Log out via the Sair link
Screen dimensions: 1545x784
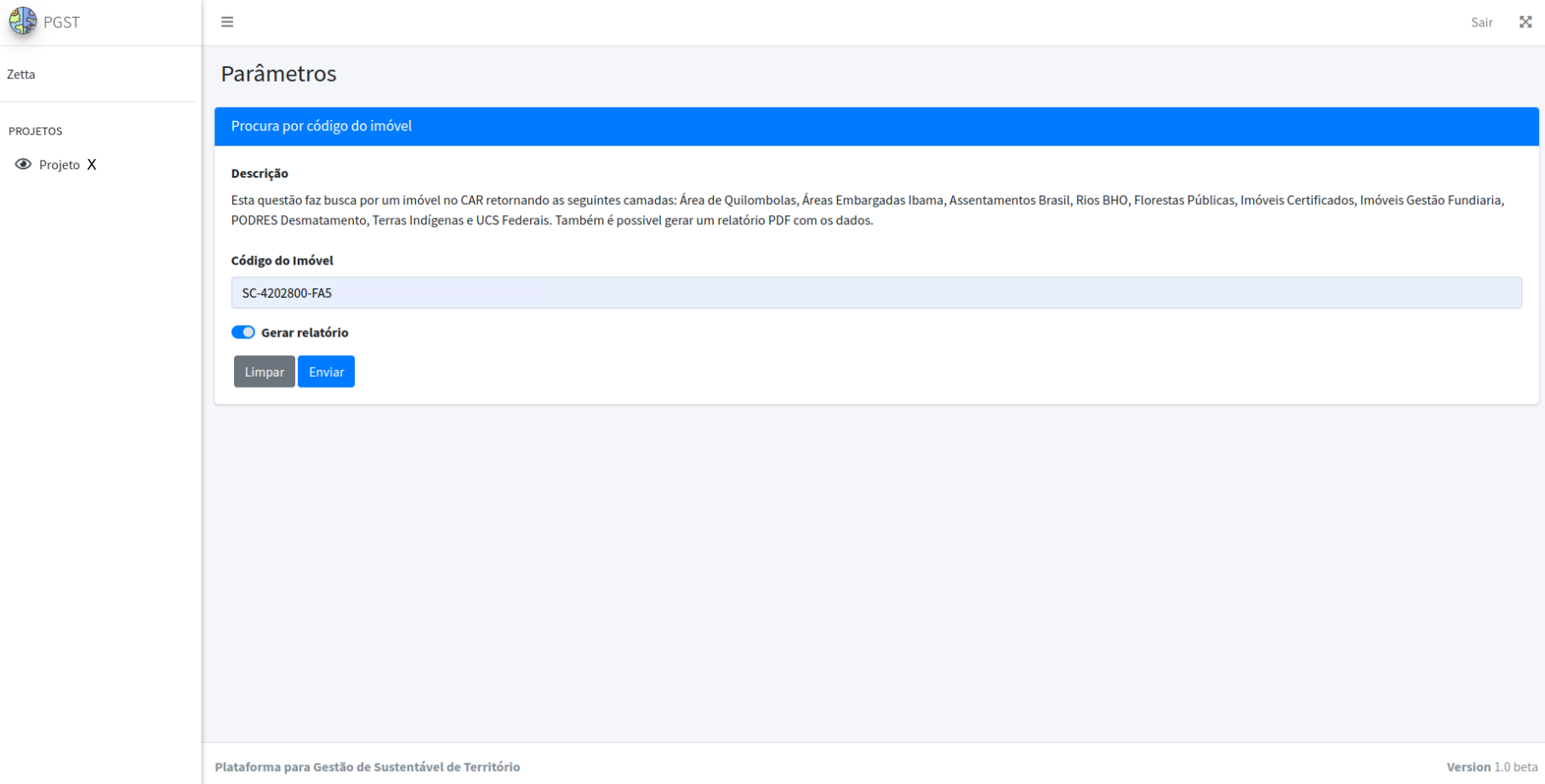click(1481, 22)
